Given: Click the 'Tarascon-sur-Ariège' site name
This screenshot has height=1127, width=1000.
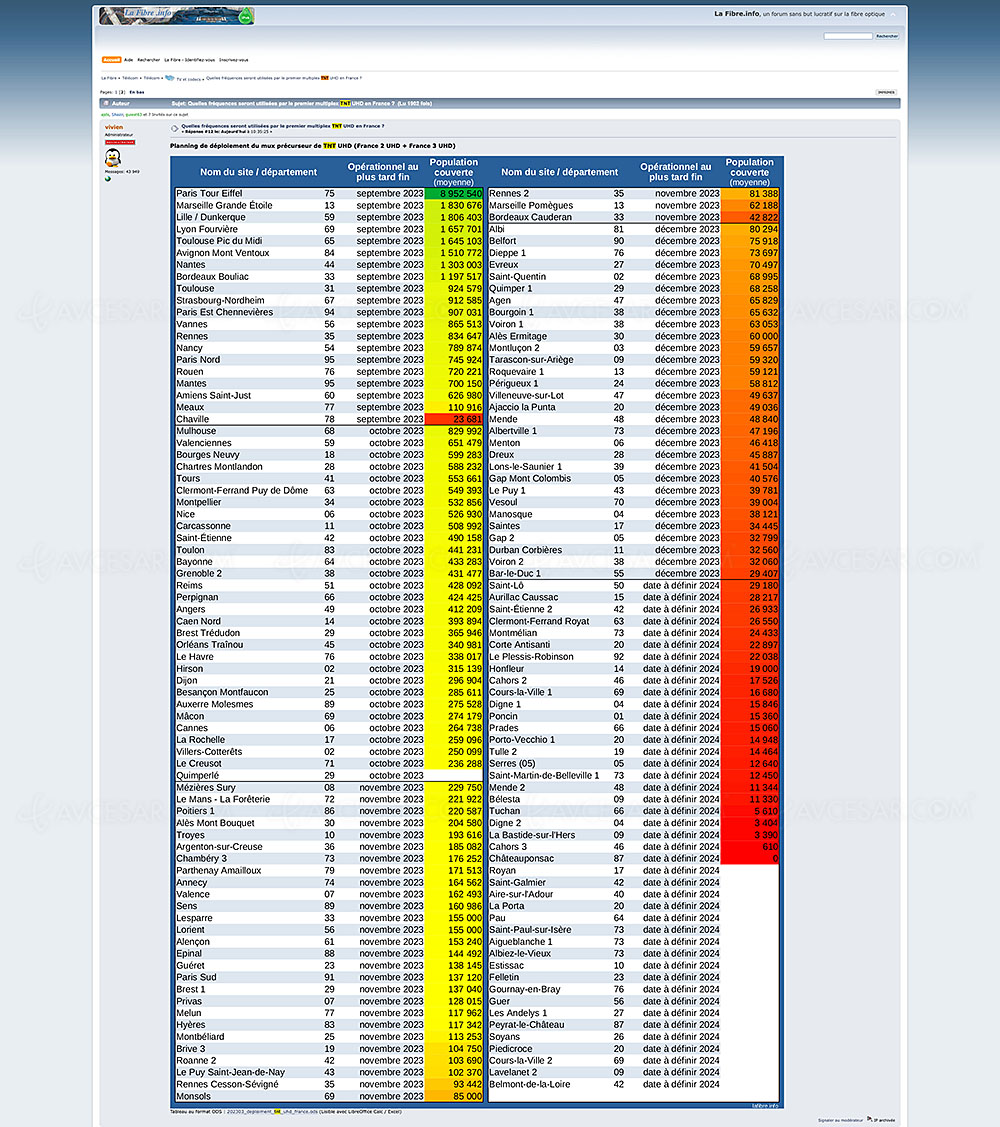Looking at the screenshot, I should [531, 359].
